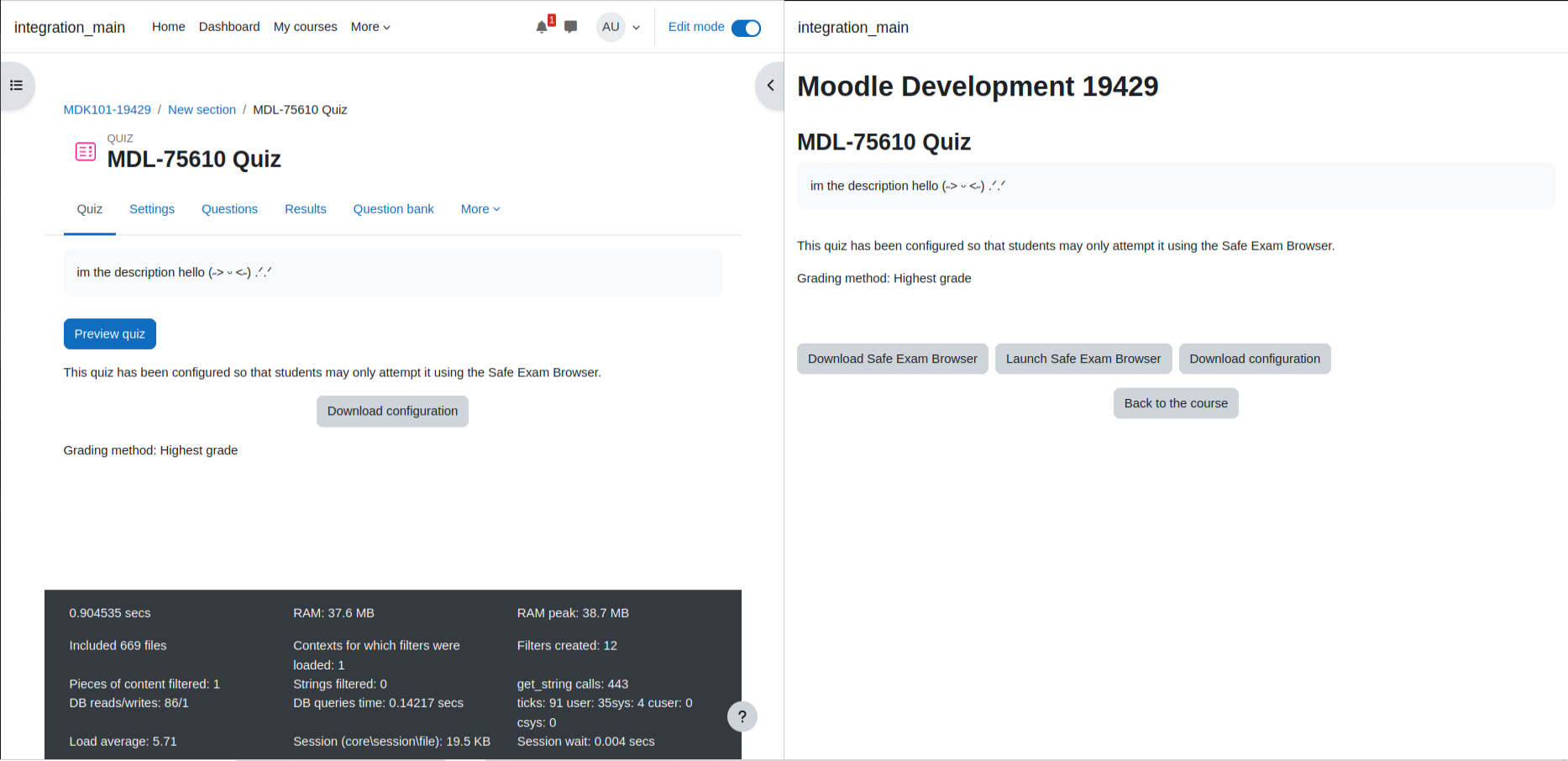
Task: Click Download configuration in the right window
Action: point(1255,359)
